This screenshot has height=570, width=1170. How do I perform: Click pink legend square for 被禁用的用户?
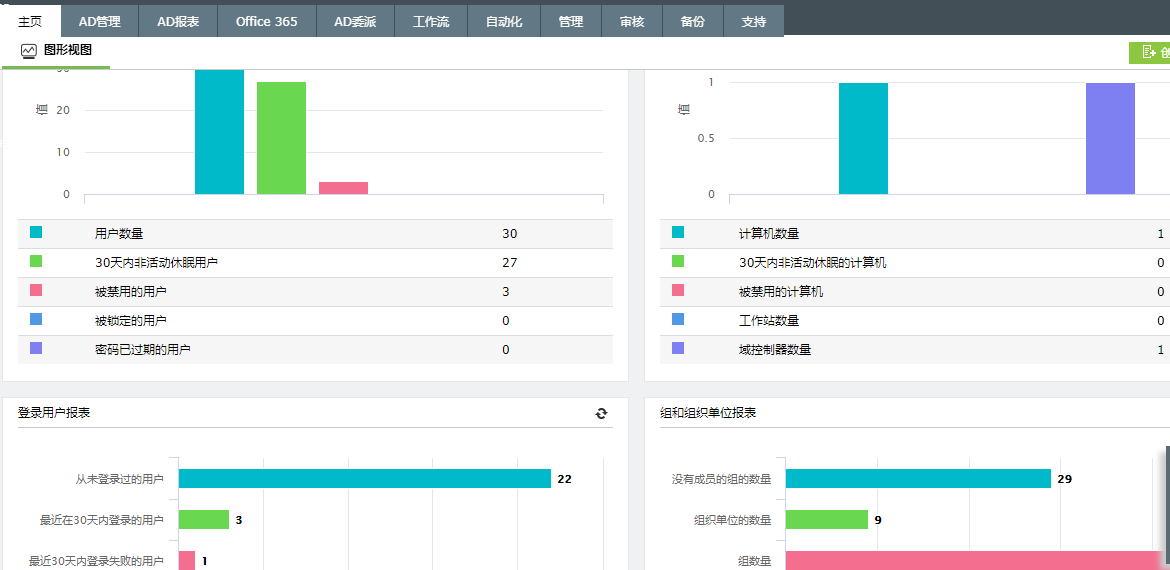point(36,290)
